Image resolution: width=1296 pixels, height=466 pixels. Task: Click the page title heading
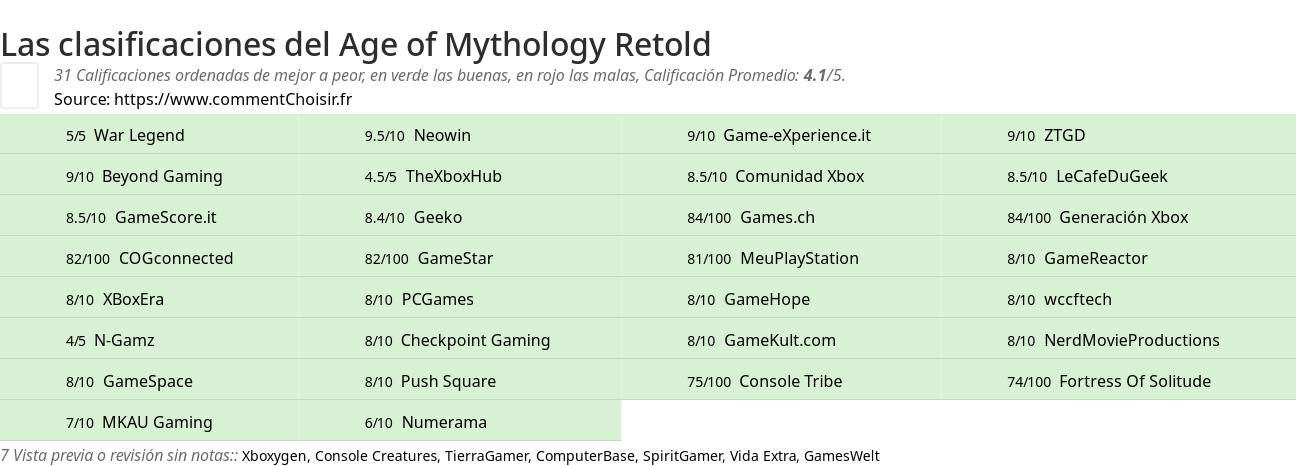pyautogui.click(x=356, y=45)
